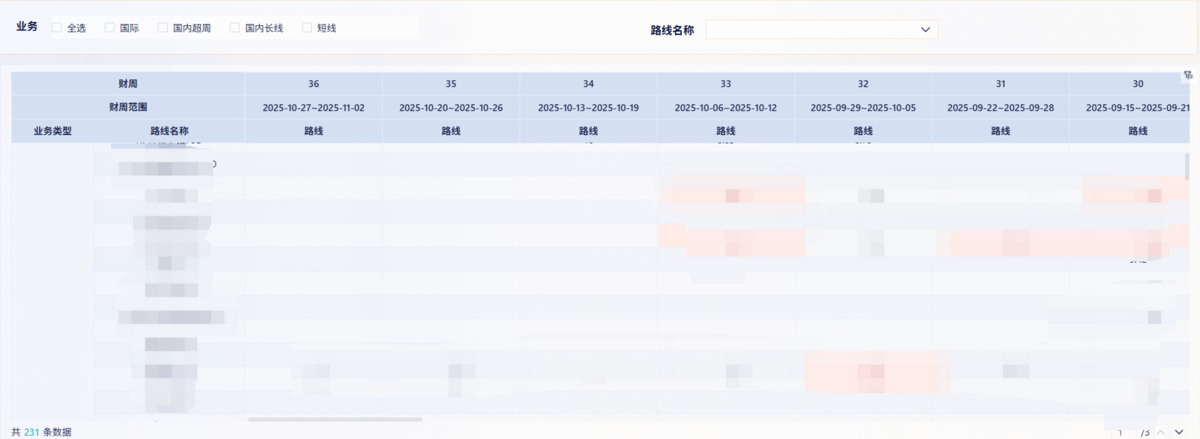Click the 业务 filter label
The width and height of the screenshot is (1200, 439).
tap(27, 27)
